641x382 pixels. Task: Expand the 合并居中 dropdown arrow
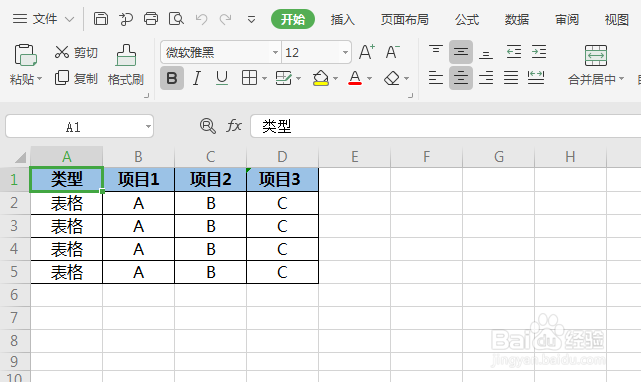pyautogui.click(x=621, y=79)
